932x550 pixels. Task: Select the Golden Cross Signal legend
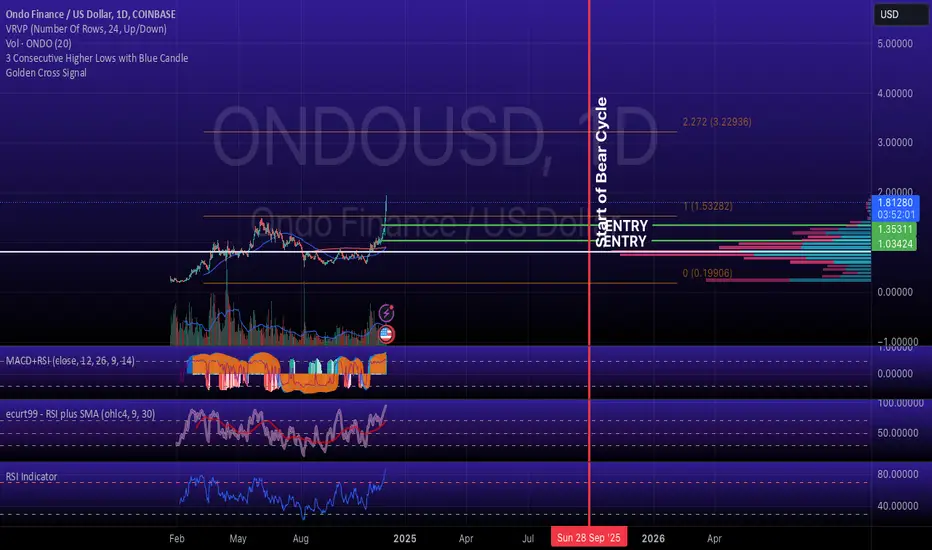[x=46, y=73]
